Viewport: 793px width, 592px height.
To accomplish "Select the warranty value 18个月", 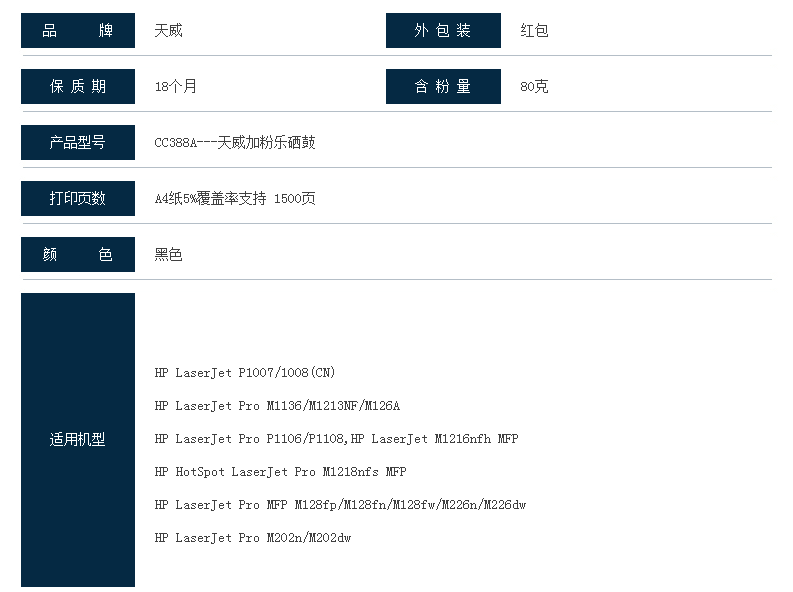I will (x=175, y=86).
